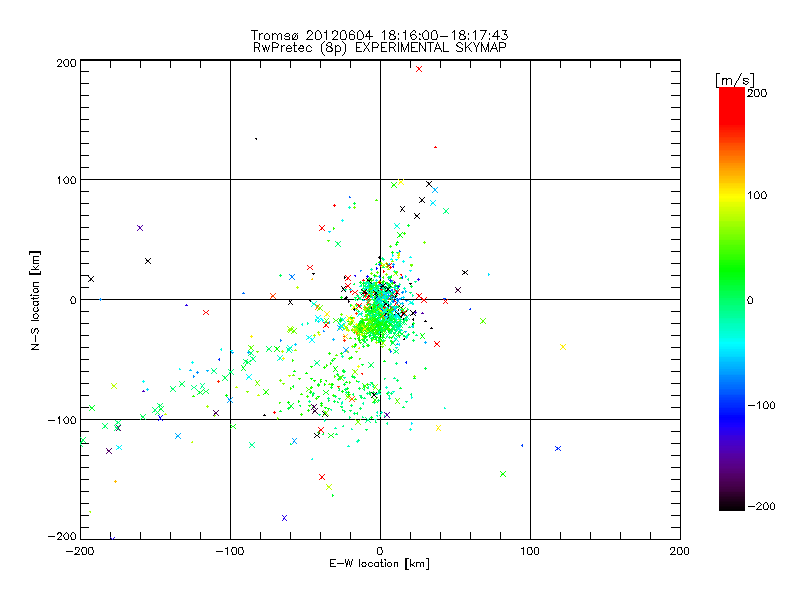Click the N-S axis '0' tick label
The width and height of the screenshot is (800, 600).
(73, 300)
